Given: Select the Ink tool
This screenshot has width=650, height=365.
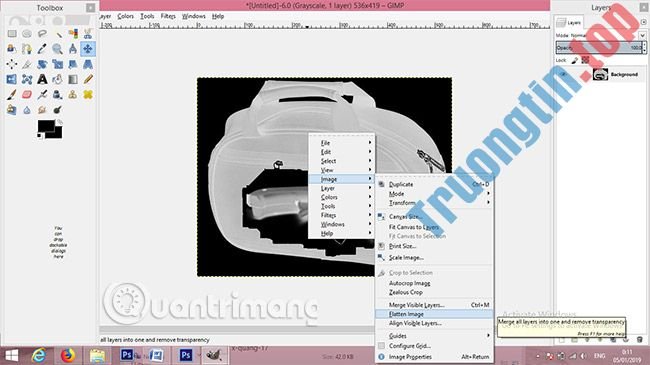Looking at the screenshot, I should (x=58, y=95).
